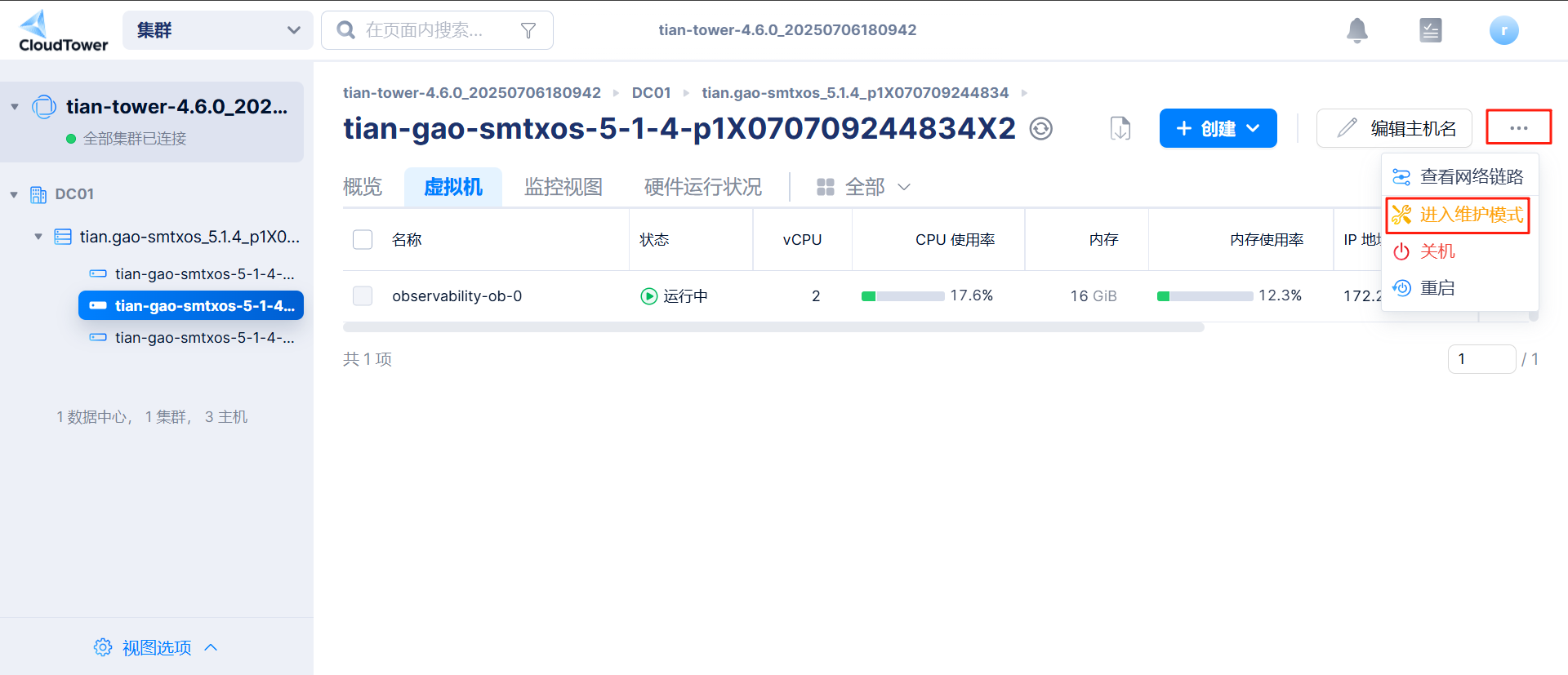Screen dimensions: 1568x675
Task: Click the filter funnel icon in search
Action: (x=528, y=30)
